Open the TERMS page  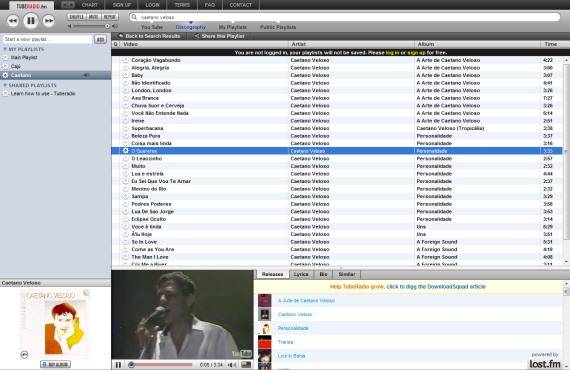(182, 5)
